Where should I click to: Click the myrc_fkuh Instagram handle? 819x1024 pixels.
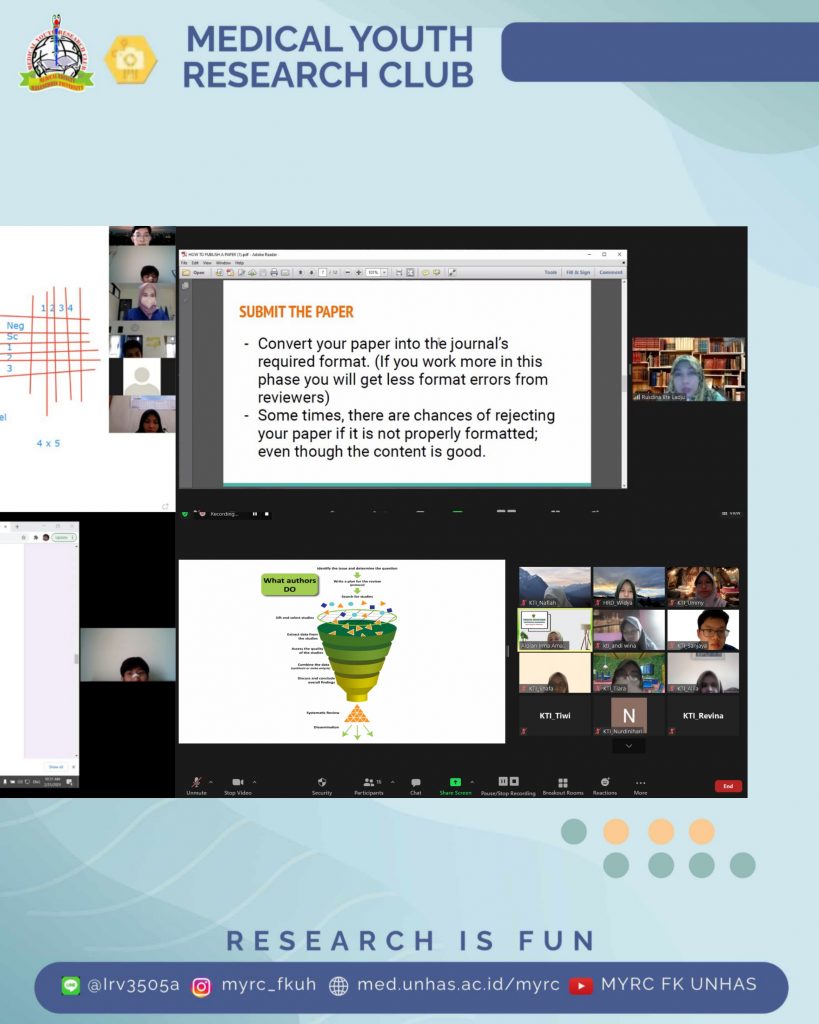click(x=268, y=985)
